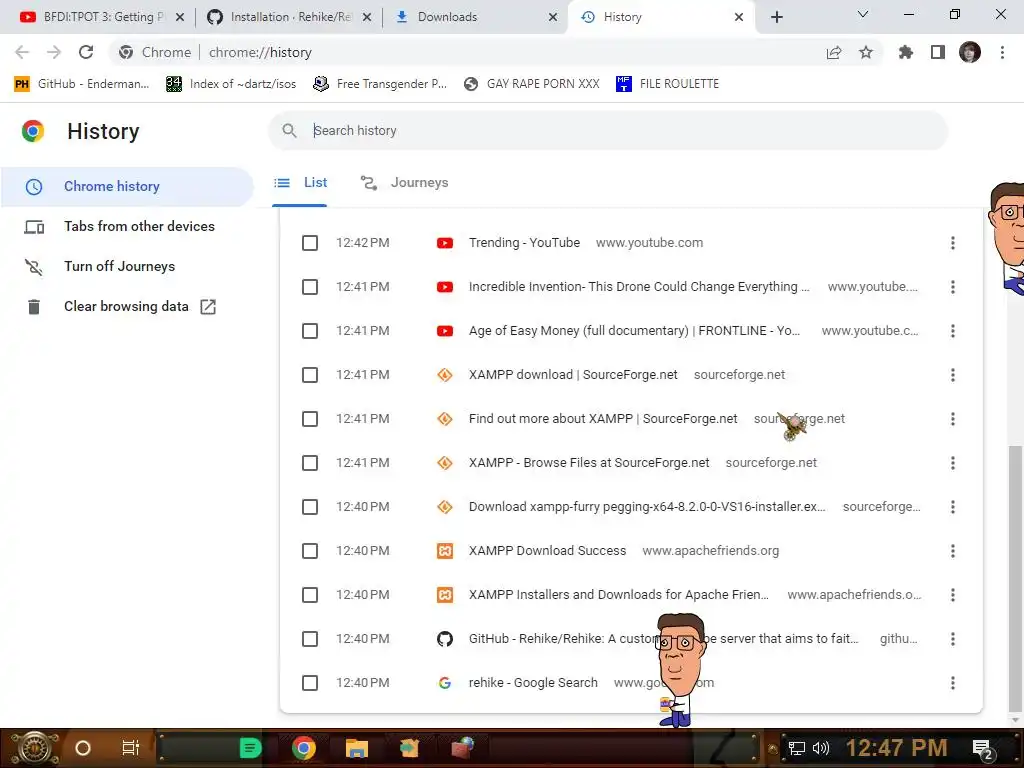
Task: Switch to the Installation Rehike tab
Action: tap(290, 17)
